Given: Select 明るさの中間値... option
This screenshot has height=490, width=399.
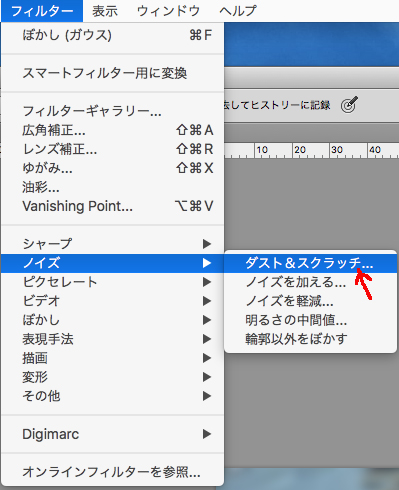Looking at the screenshot, I should coord(310,320).
